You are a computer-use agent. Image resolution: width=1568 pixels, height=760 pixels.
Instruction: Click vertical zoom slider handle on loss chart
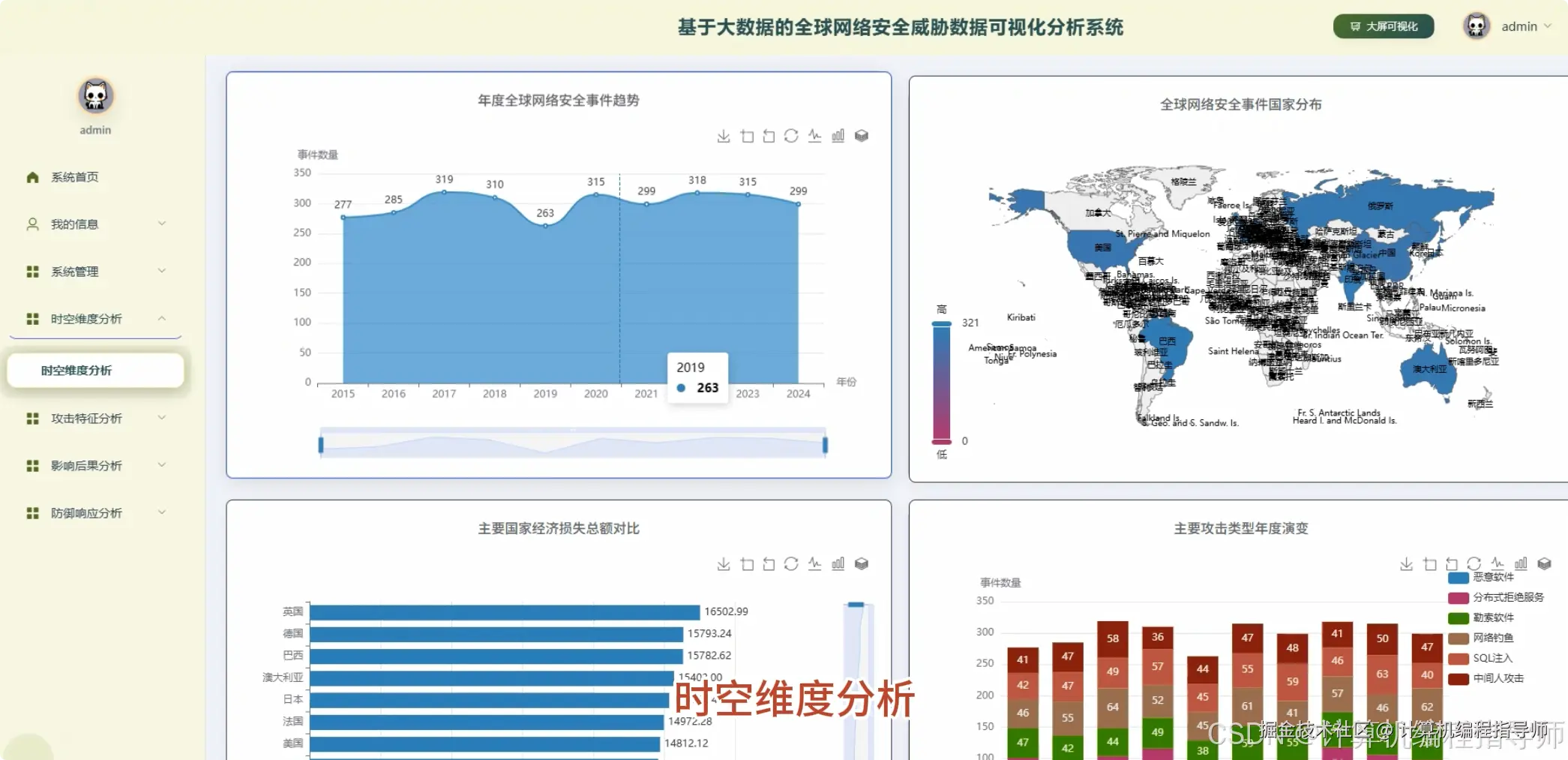pyautogui.click(x=856, y=604)
